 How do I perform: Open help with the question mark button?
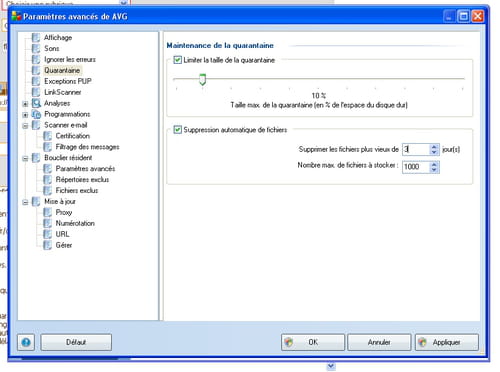pyautogui.click(x=26, y=342)
